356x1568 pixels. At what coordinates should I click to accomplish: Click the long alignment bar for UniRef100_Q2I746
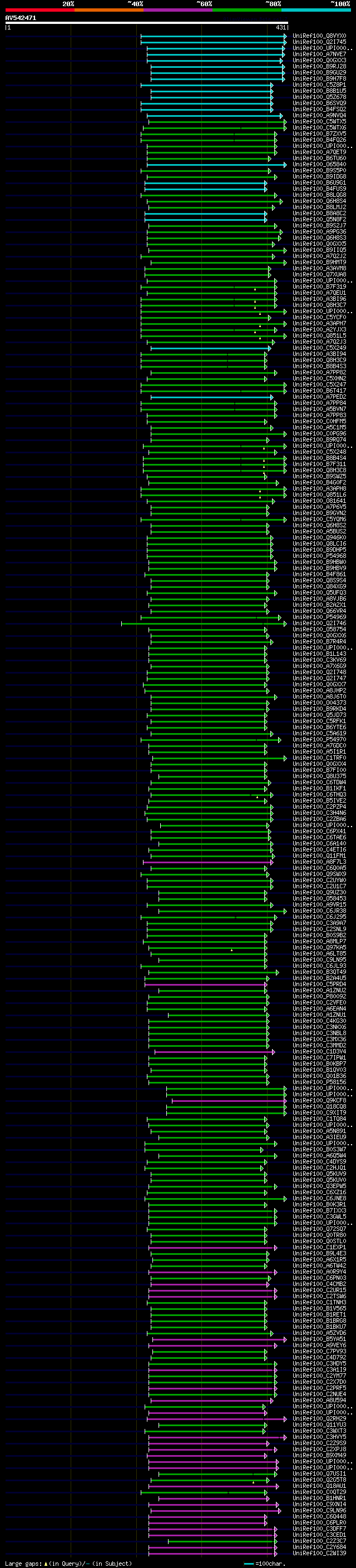tap(204, 624)
